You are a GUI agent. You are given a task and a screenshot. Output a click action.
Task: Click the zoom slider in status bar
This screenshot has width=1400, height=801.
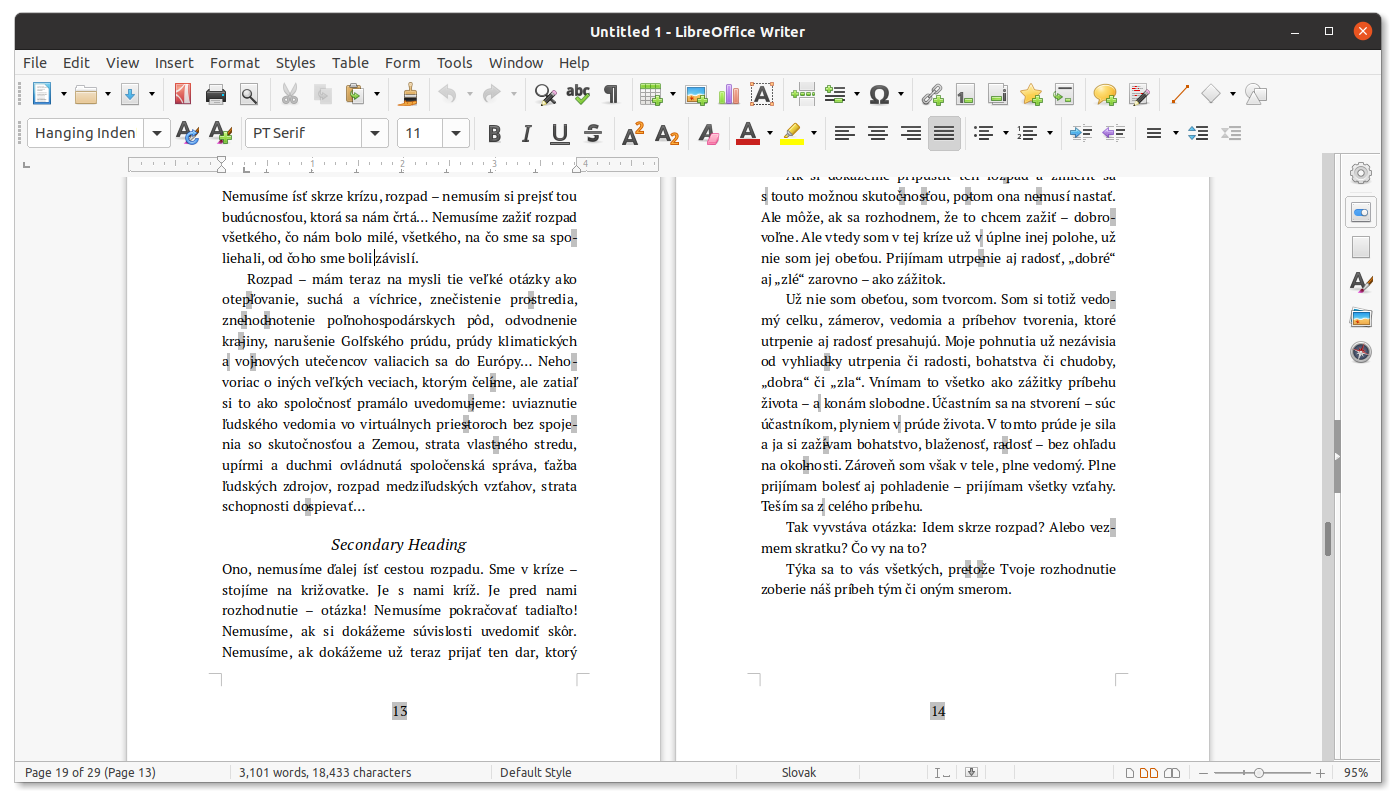[x=1258, y=773]
